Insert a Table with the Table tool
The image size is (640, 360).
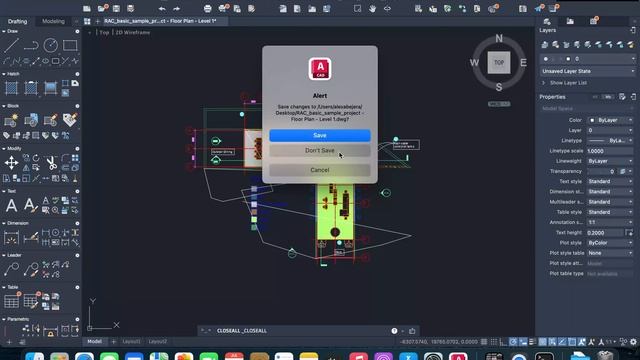click(x=11, y=301)
